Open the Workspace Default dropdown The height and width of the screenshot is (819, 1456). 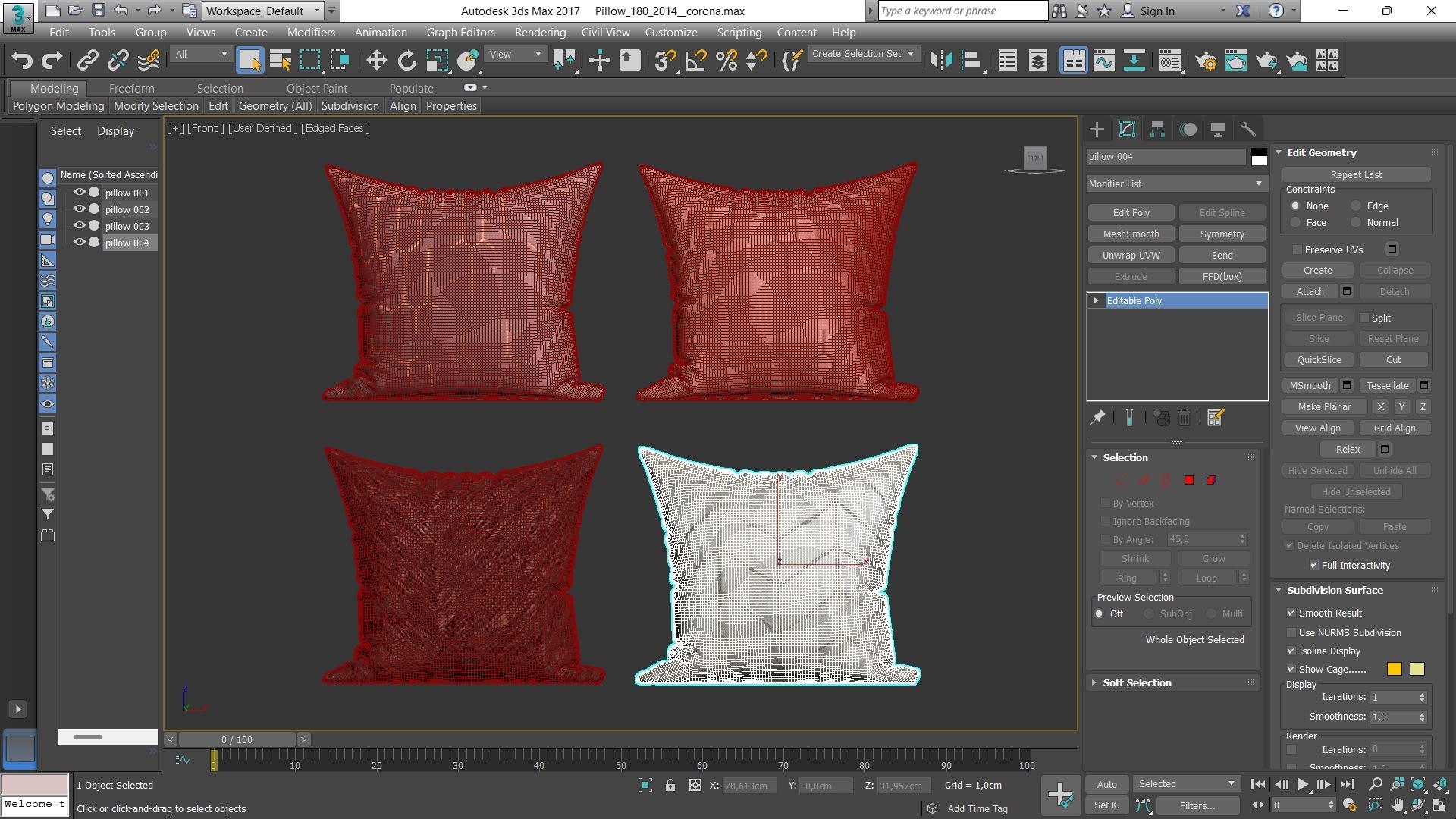coord(264,11)
